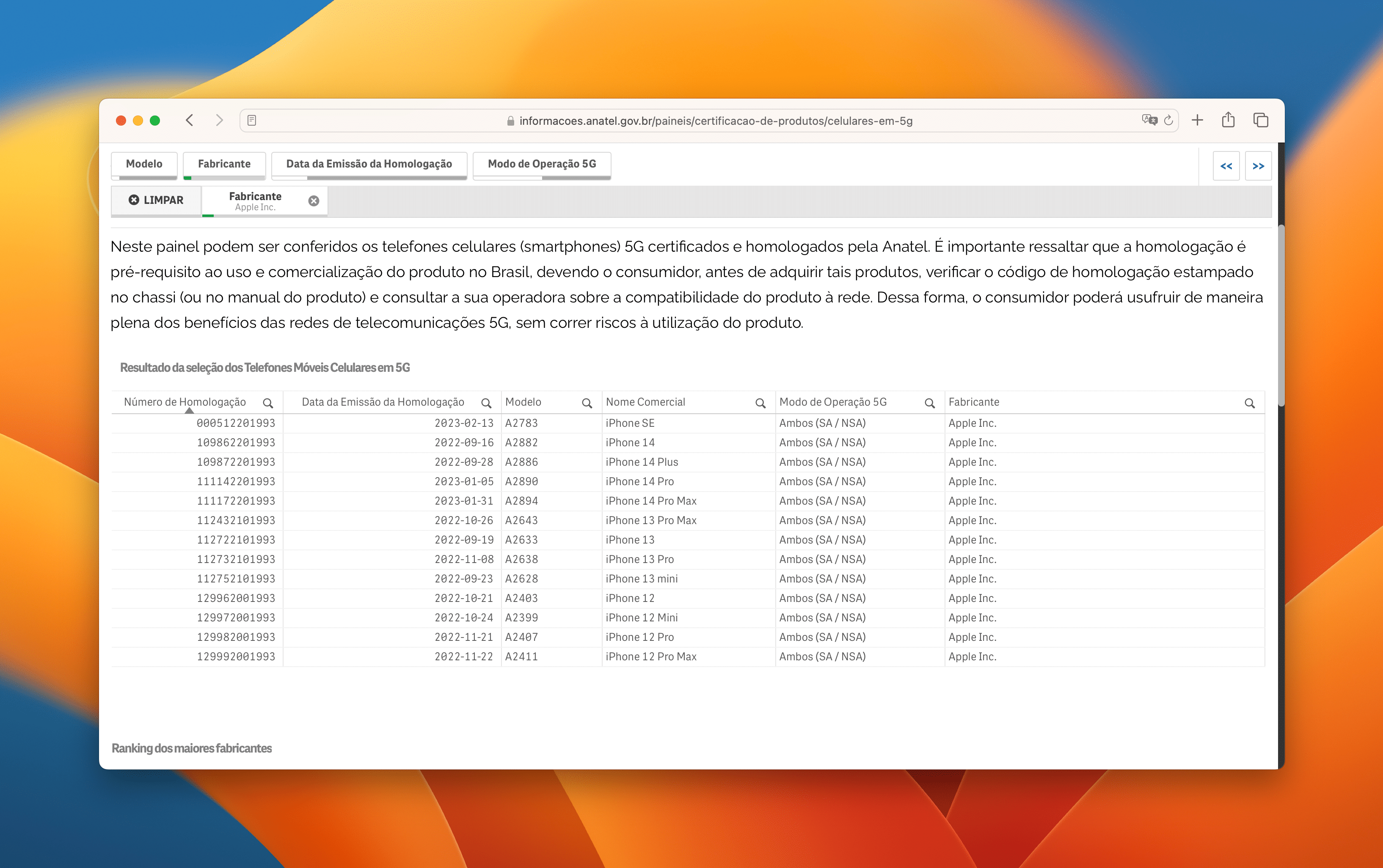Search the Modo de Operação 5G column

click(x=930, y=403)
